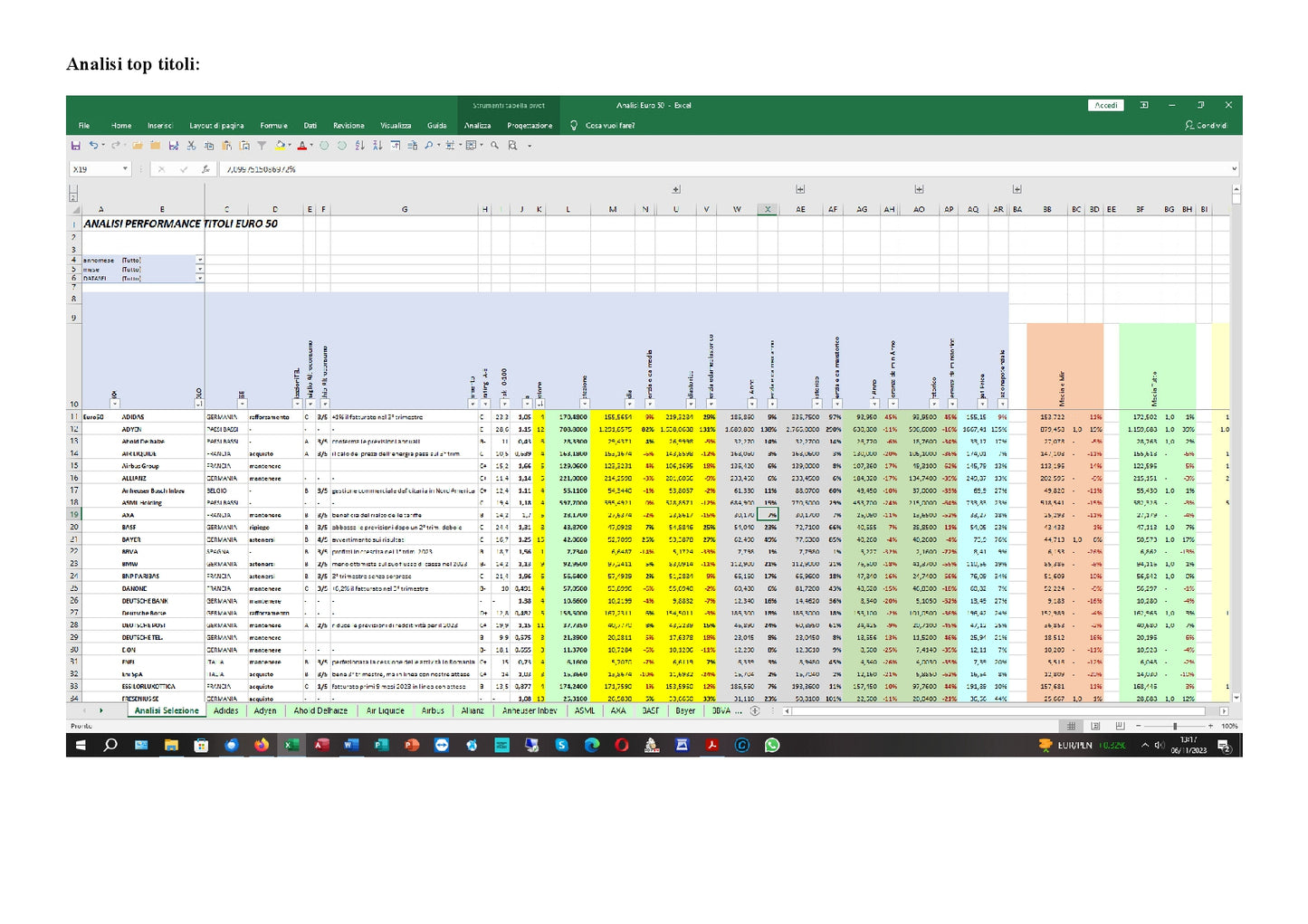Open the File menu
The width and height of the screenshot is (1308, 924).
point(84,126)
